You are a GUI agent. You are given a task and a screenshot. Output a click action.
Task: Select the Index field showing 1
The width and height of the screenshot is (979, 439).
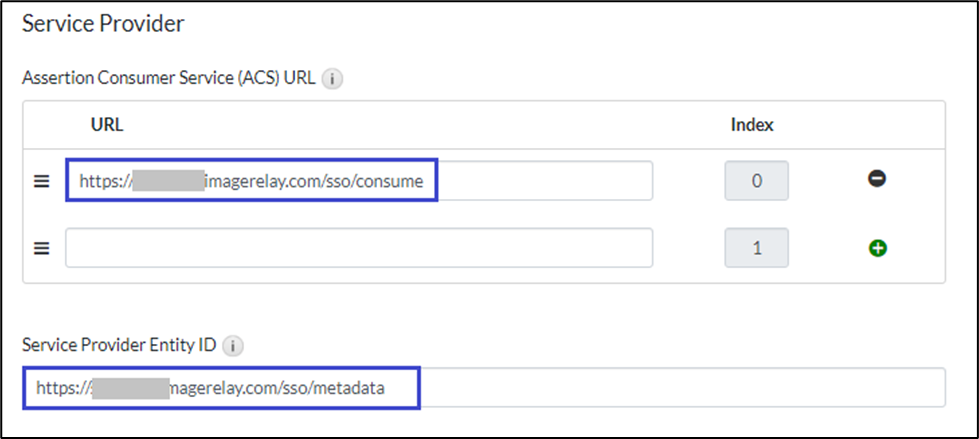[x=756, y=248]
